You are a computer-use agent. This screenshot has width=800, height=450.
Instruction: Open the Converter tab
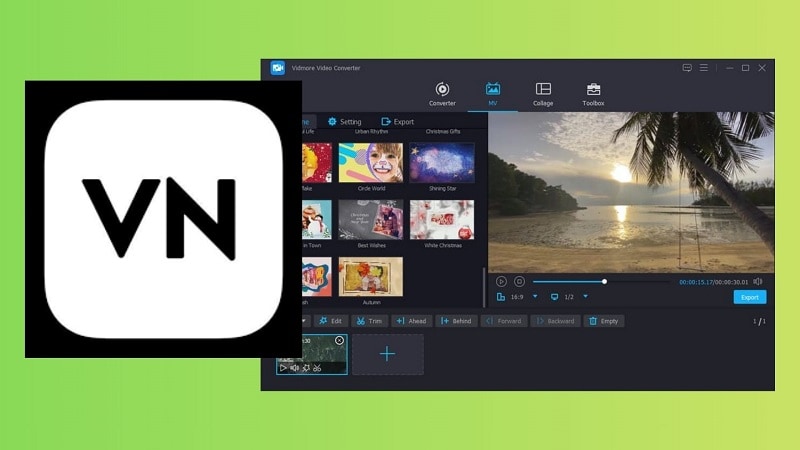point(442,94)
